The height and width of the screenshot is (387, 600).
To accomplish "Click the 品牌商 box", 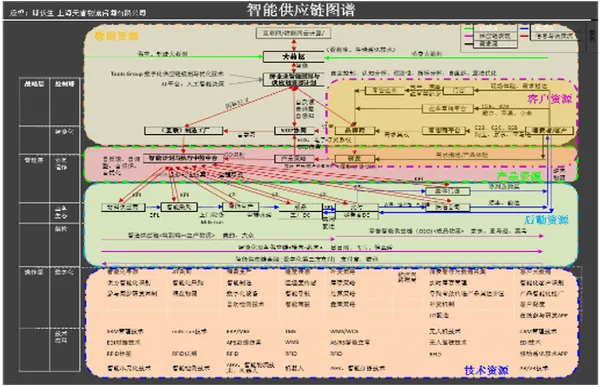I will (355, 131).
